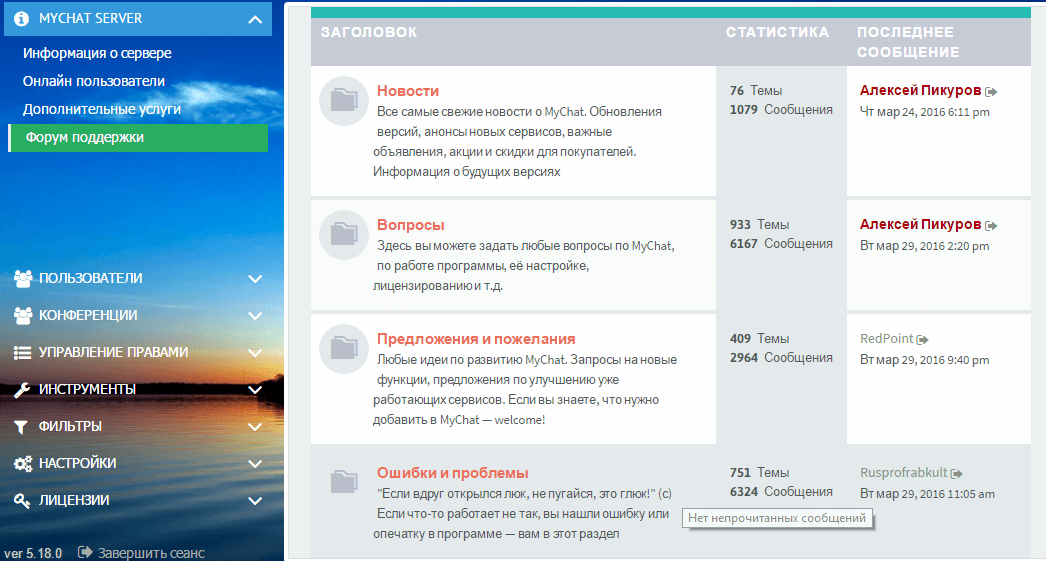The height and width of the screenshot is (561, 1046).
Task: Click date Вт мар 29, 2016 9:40 pm
Action: 925,360
